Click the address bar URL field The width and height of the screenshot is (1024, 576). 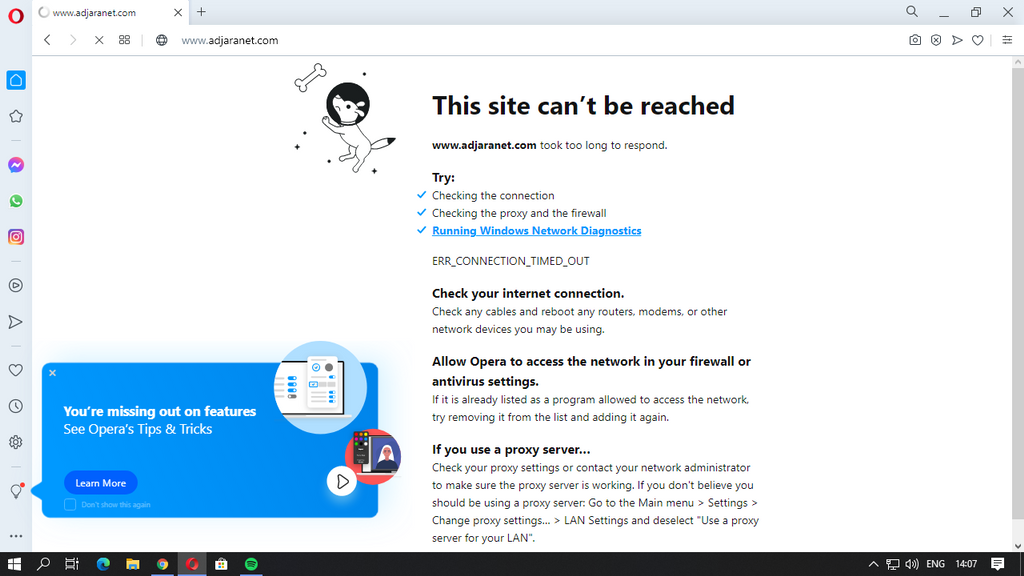tap(536, 40)
